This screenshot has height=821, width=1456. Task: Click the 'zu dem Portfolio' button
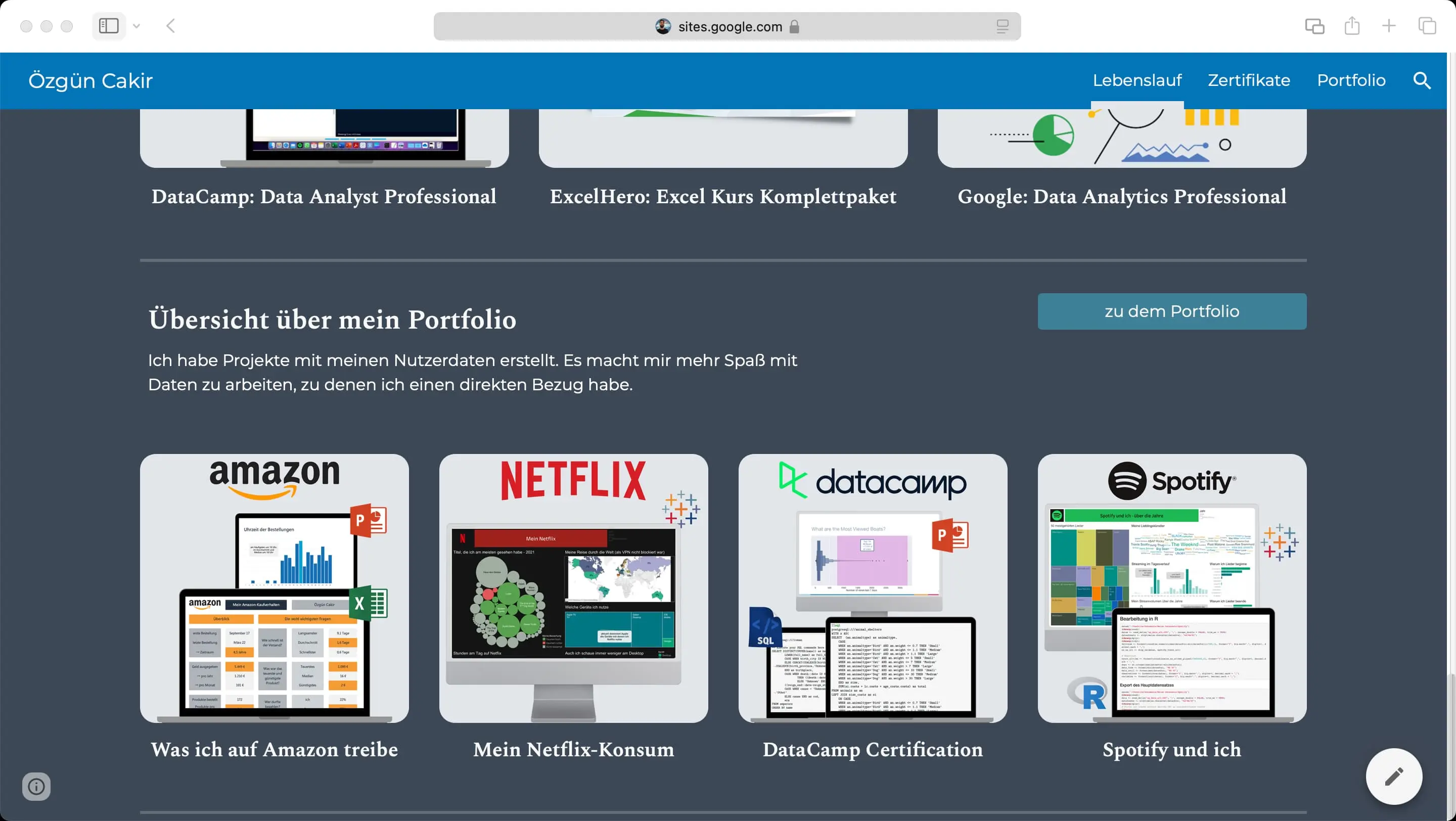pos(1172,311)
